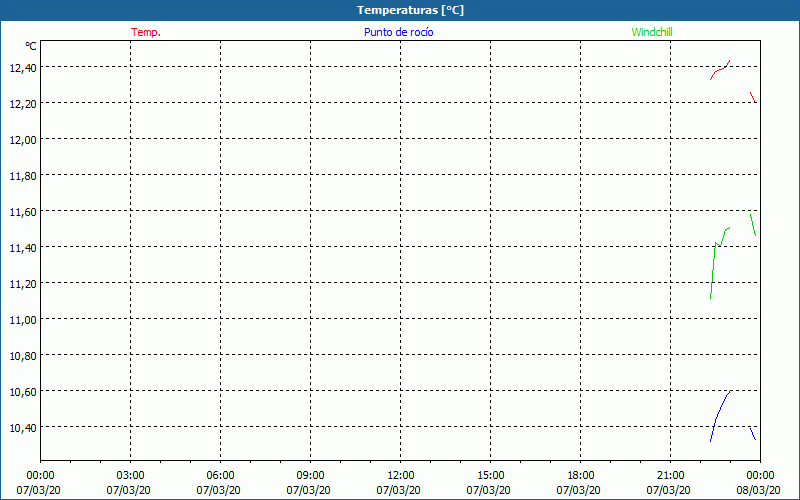Click the 11,00 y-axis value

point(23,319)
